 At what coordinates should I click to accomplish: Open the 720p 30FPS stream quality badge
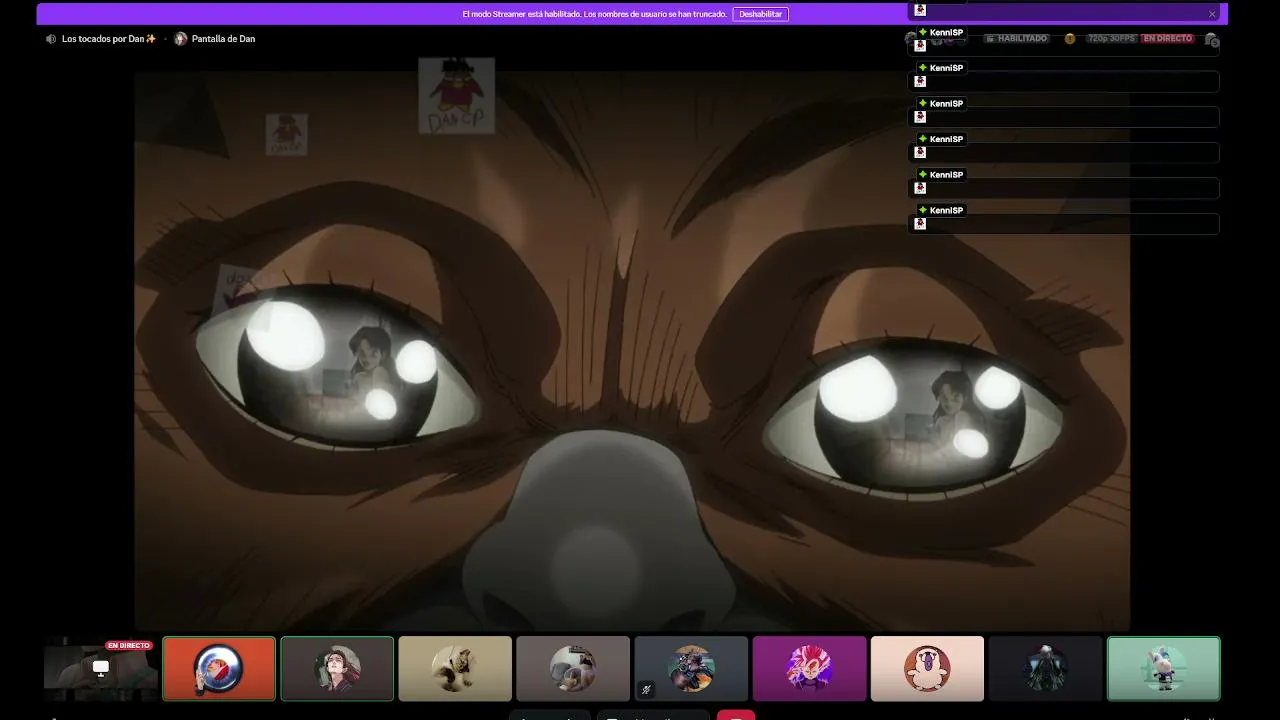[x=1112, y=39]
